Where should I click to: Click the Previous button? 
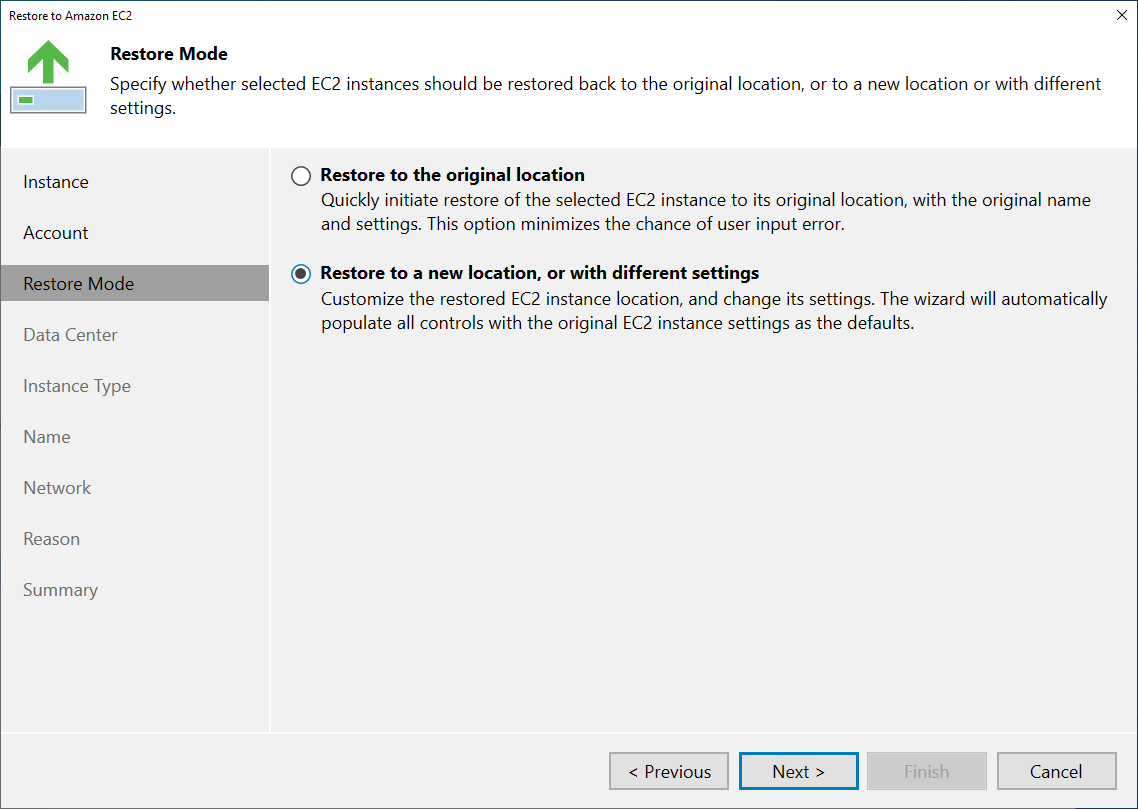668,771
